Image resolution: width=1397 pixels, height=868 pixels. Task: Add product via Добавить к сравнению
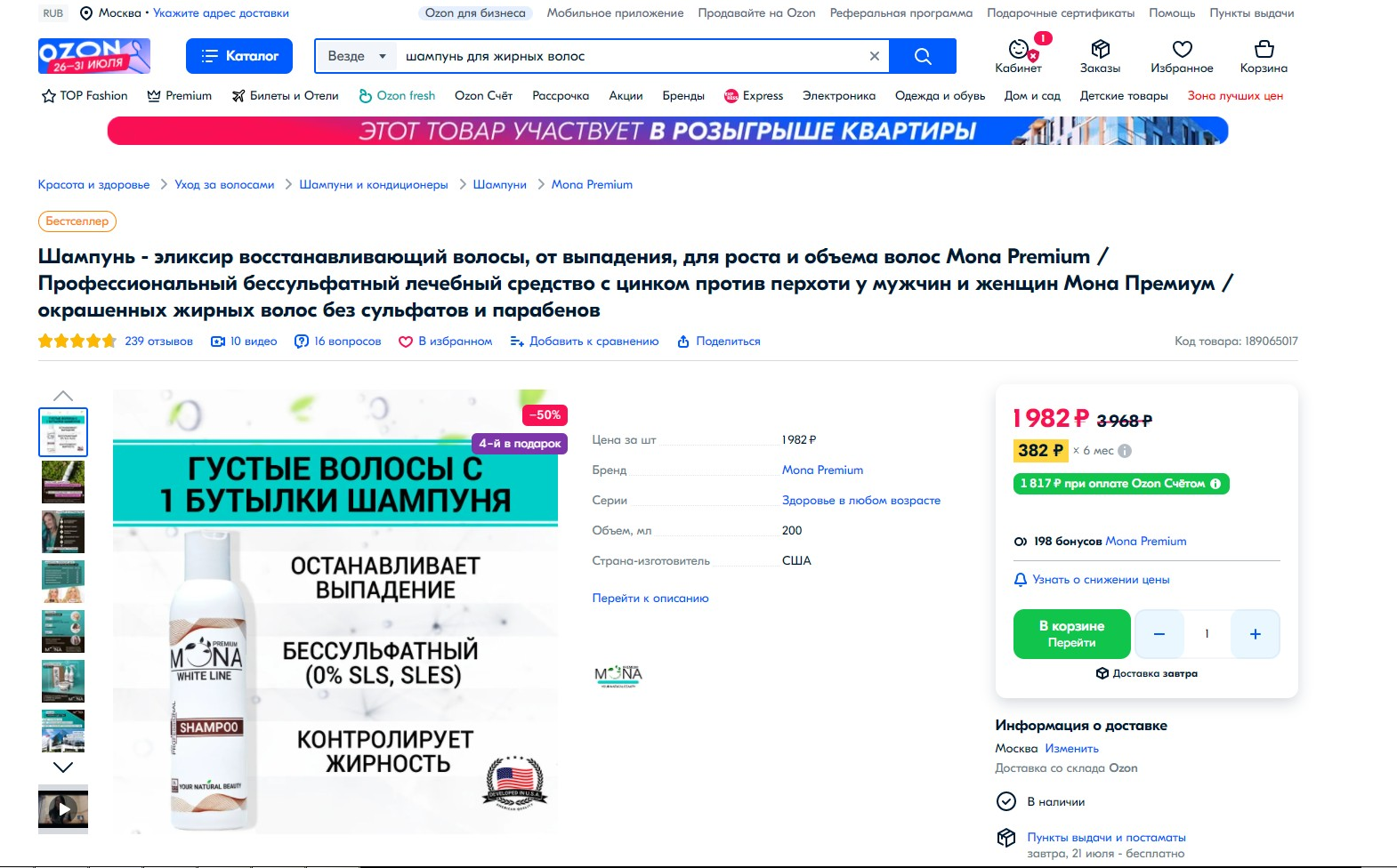pos(585,342)
